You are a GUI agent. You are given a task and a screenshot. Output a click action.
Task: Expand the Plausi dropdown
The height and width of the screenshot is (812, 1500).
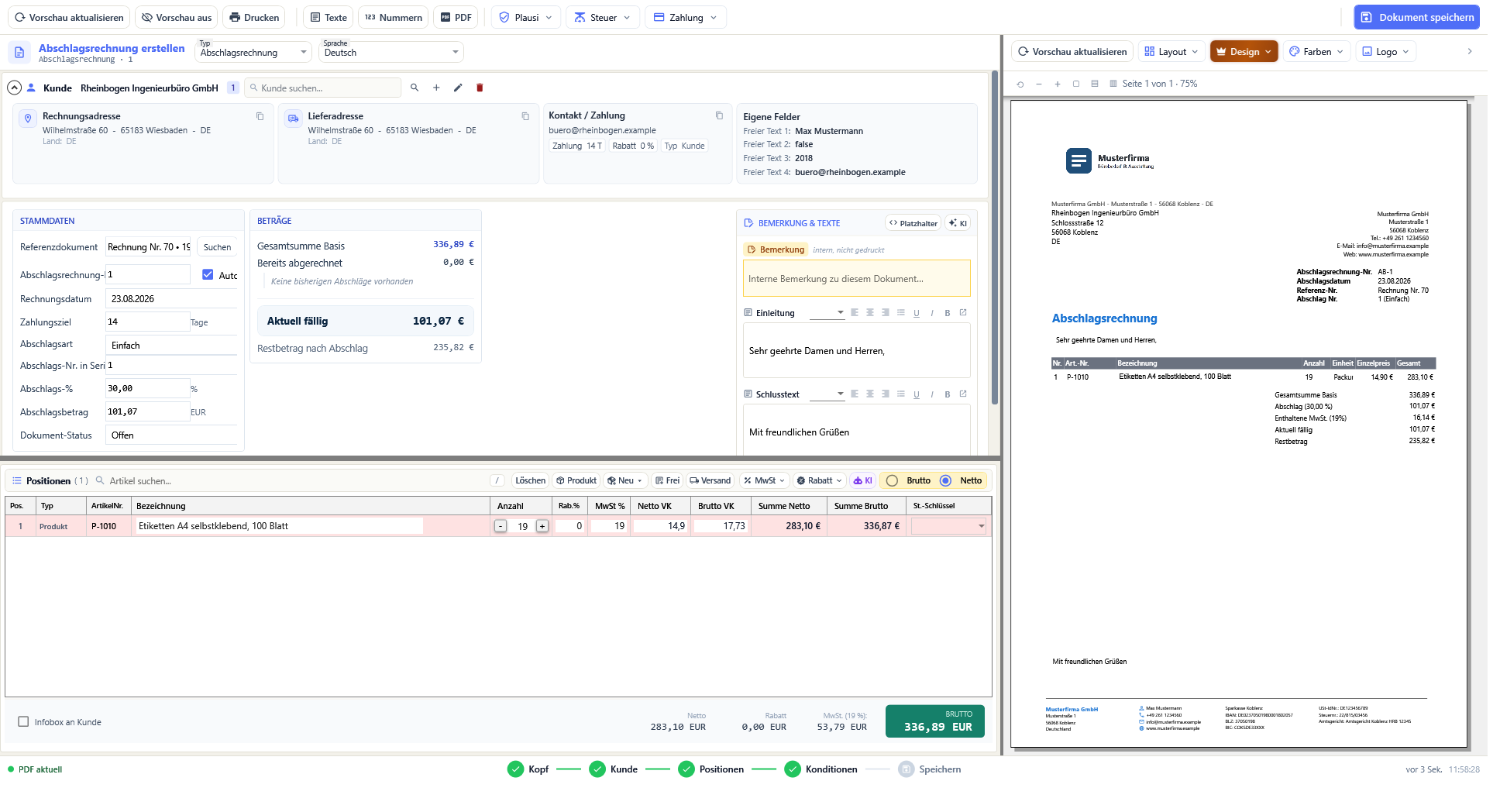coord(526,17)
